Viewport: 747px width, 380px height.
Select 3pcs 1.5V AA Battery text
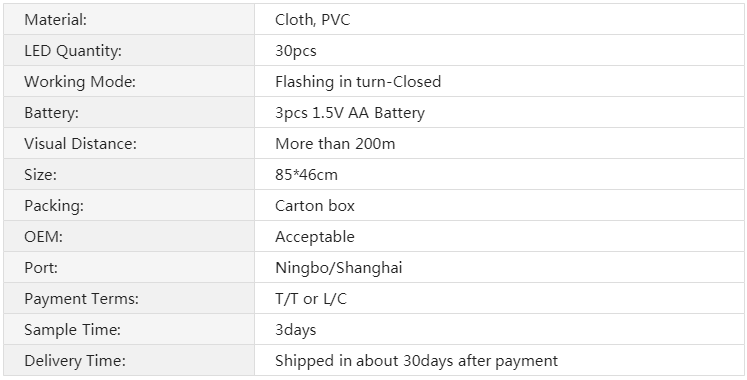(x=350, y=113)
